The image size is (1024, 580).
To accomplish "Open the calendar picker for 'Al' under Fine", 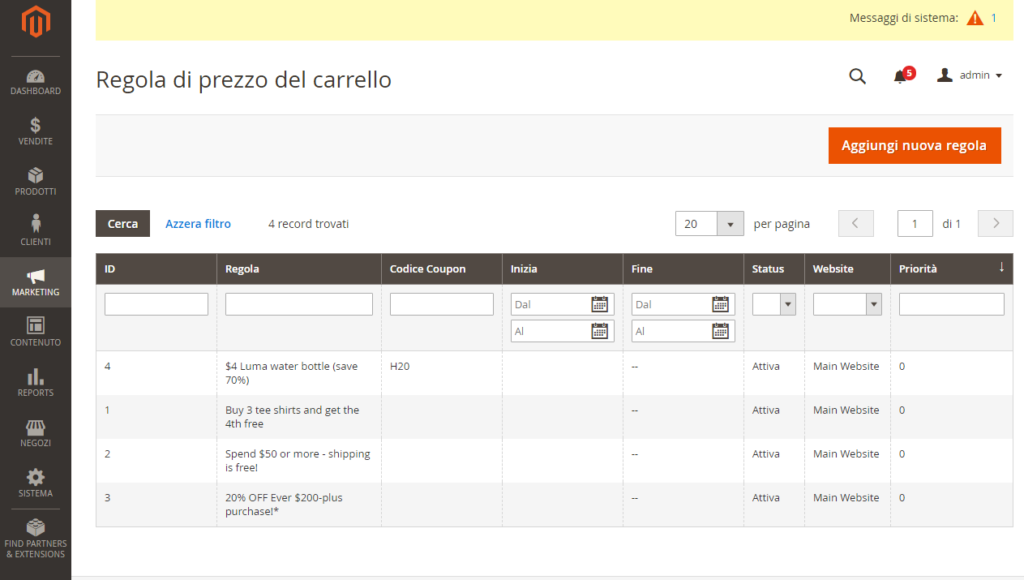I will [720, 331].
